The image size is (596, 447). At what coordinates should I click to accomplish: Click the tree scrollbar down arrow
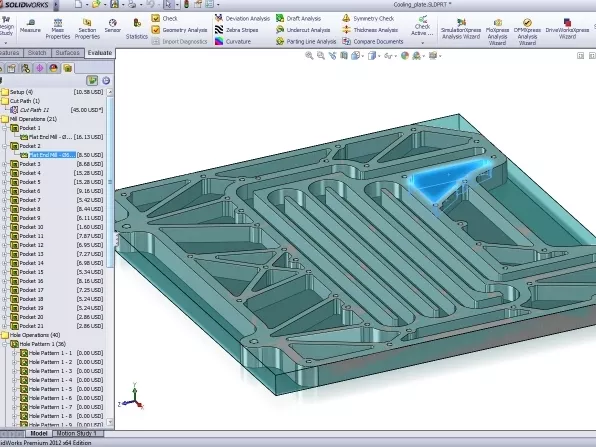[x=110, y=422]
